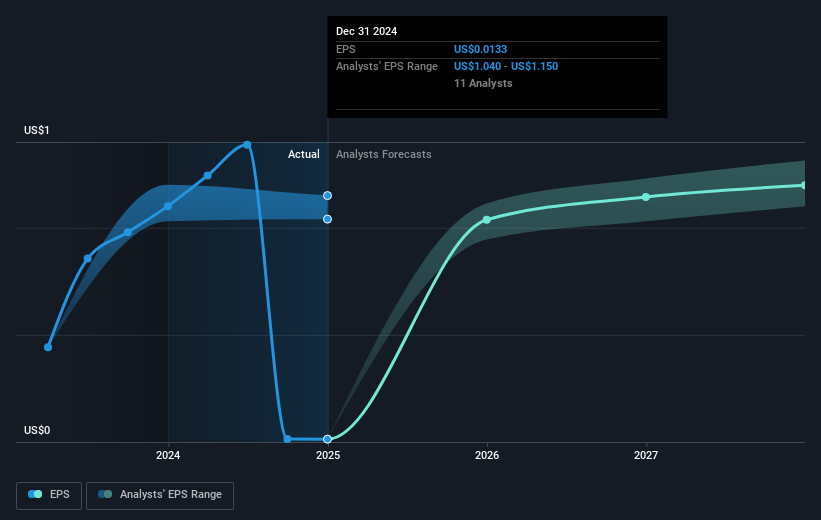Click the US$0 y-axis label
Viewport: 821px width, 520px height.
(37, 430)
